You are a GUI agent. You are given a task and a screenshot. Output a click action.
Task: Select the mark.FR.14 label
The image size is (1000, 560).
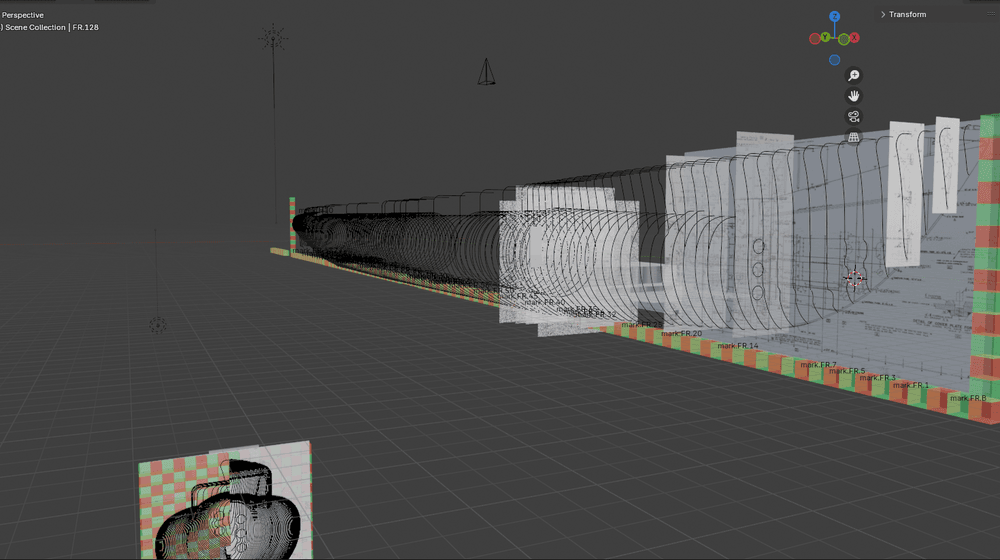click(x=738, y=346)
